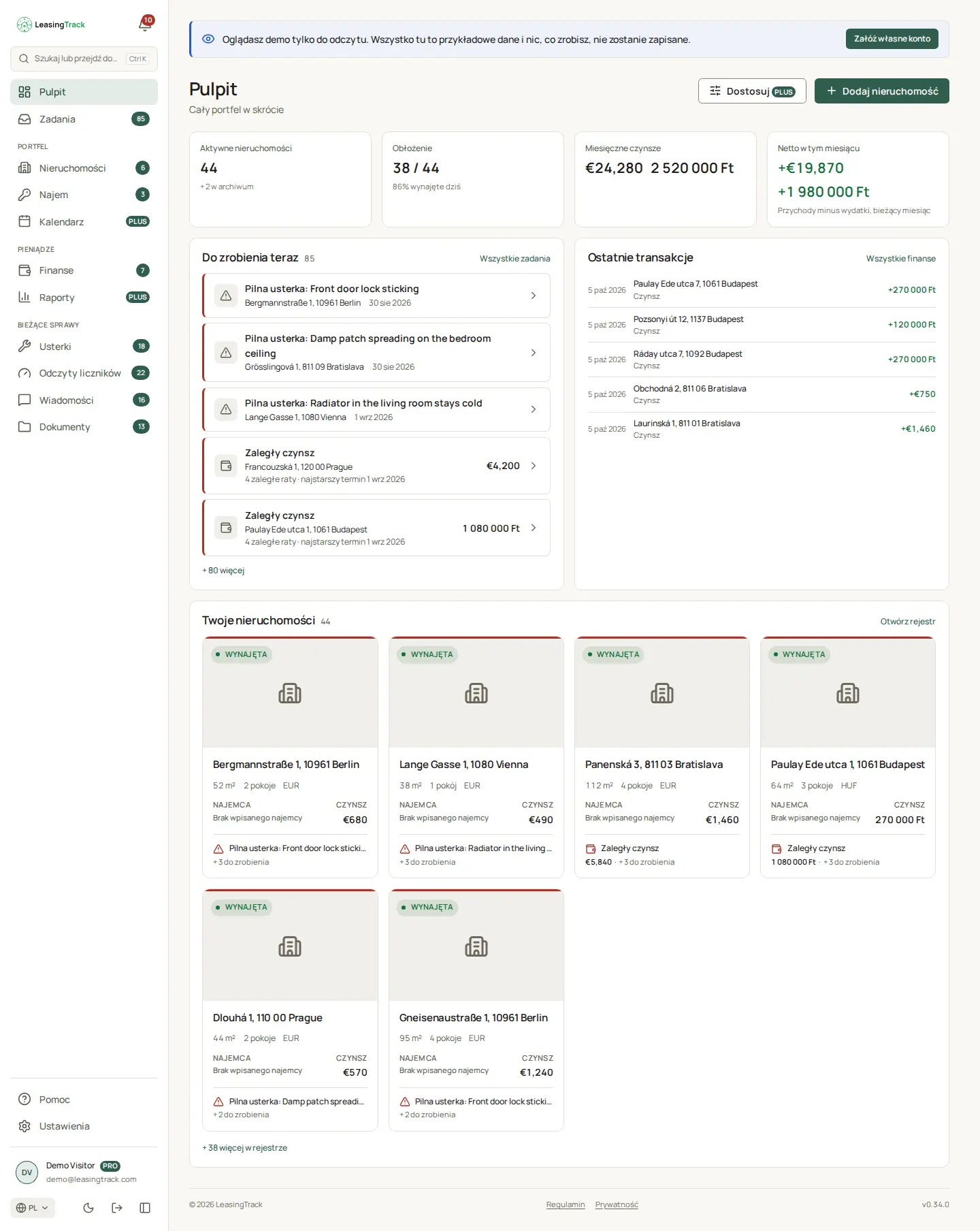Open Nieruchomości sidebar item
The width and height of the screenshot is (980, 1231).
[84, 168]
